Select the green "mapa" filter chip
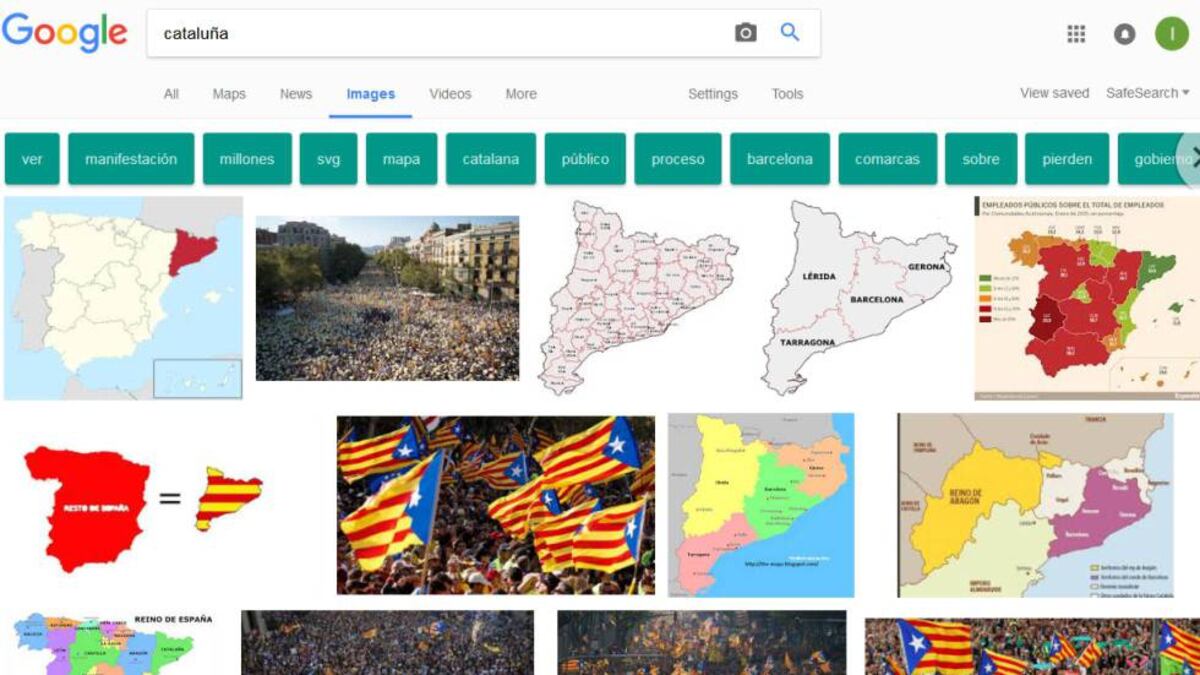The height and width of the screenshot is (675, 1200). (x=401, y=159)
